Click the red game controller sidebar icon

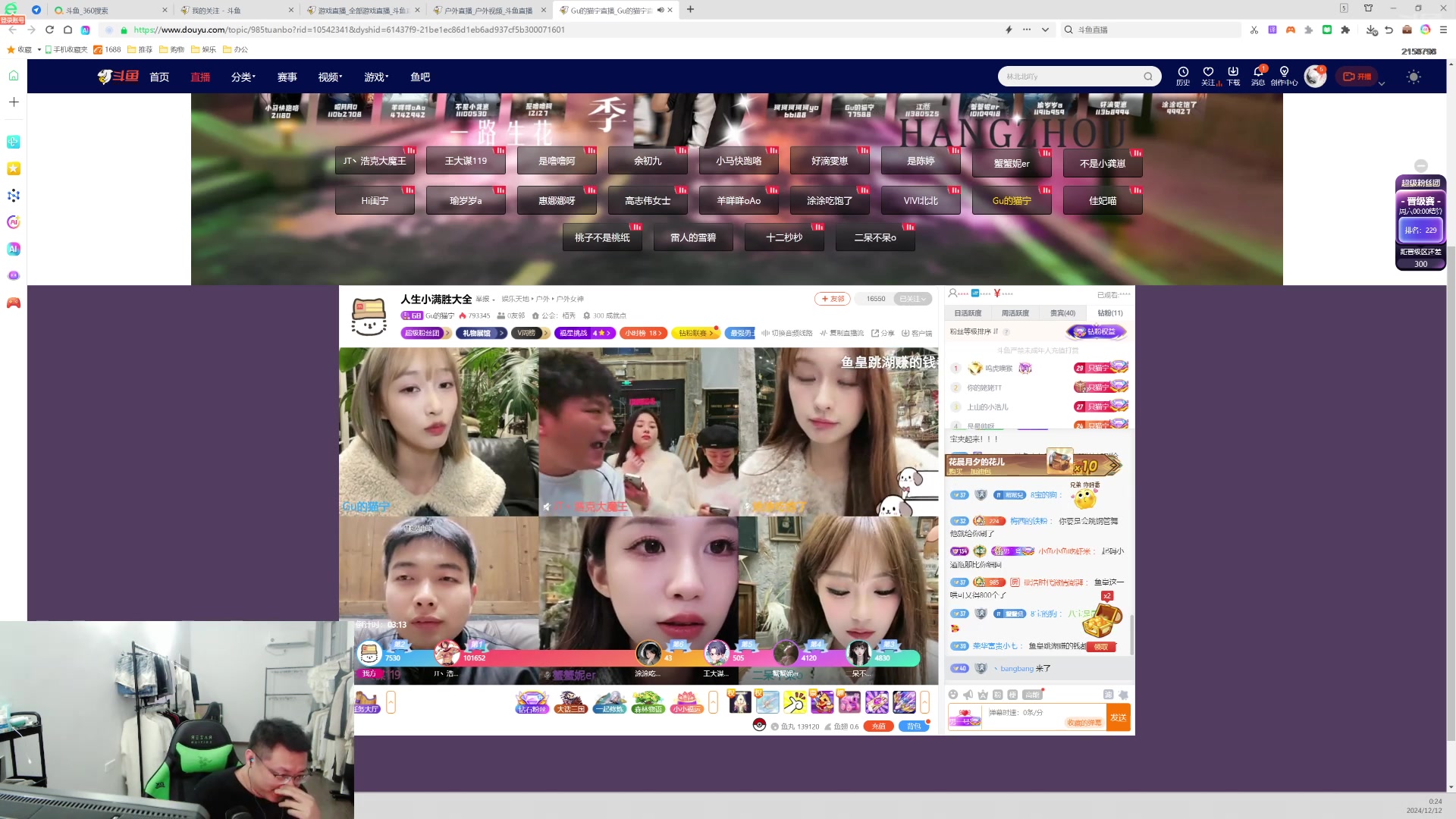[x=14, y=303]
